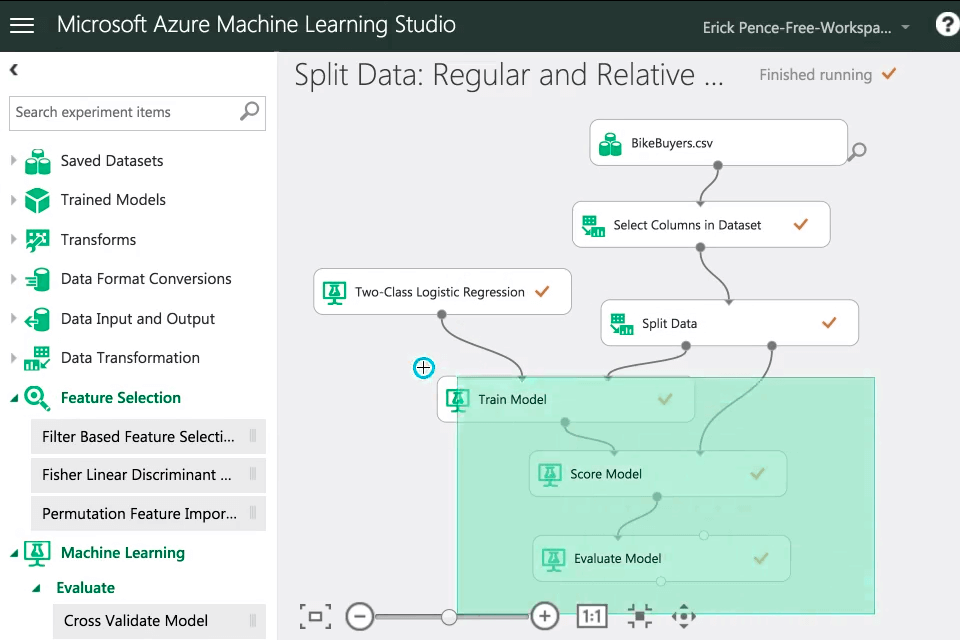Open the hamburger navigation menu
This screenshot has height=640, width=960.
pyautogui.click(x=22, y=25)
